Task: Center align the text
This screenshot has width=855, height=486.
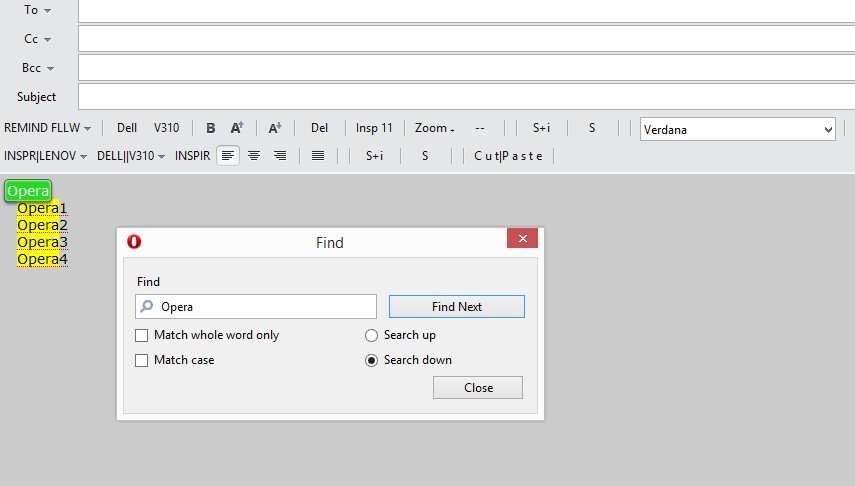Action: [254, 156]
